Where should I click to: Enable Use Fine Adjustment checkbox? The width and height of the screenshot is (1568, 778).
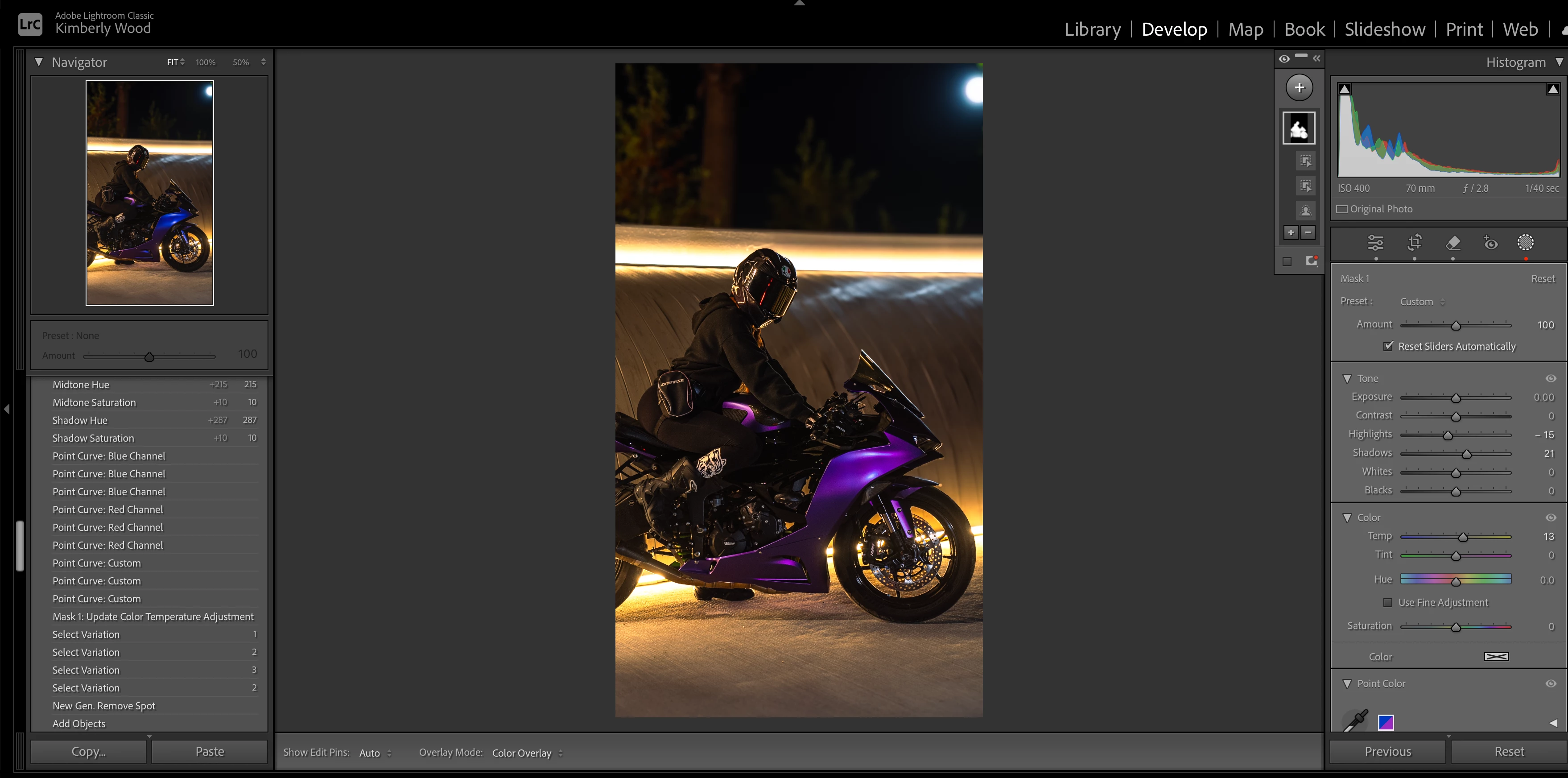[x=1387, y=602]
